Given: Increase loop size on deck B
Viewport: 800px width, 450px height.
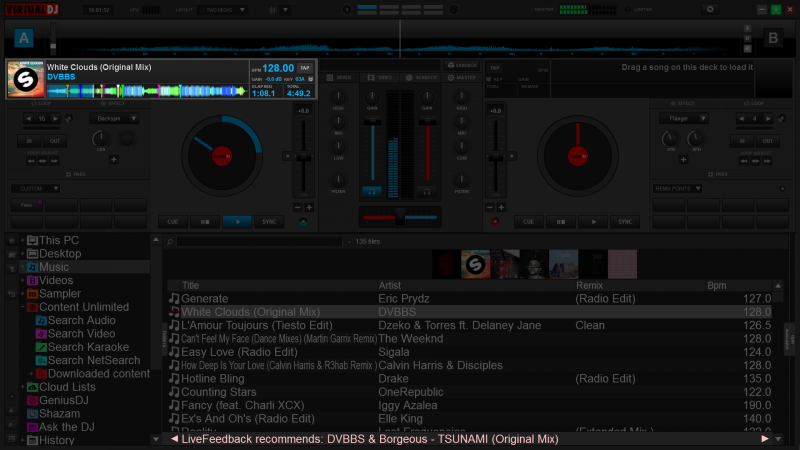Looking at the screenshot, I should click(768, 118).
